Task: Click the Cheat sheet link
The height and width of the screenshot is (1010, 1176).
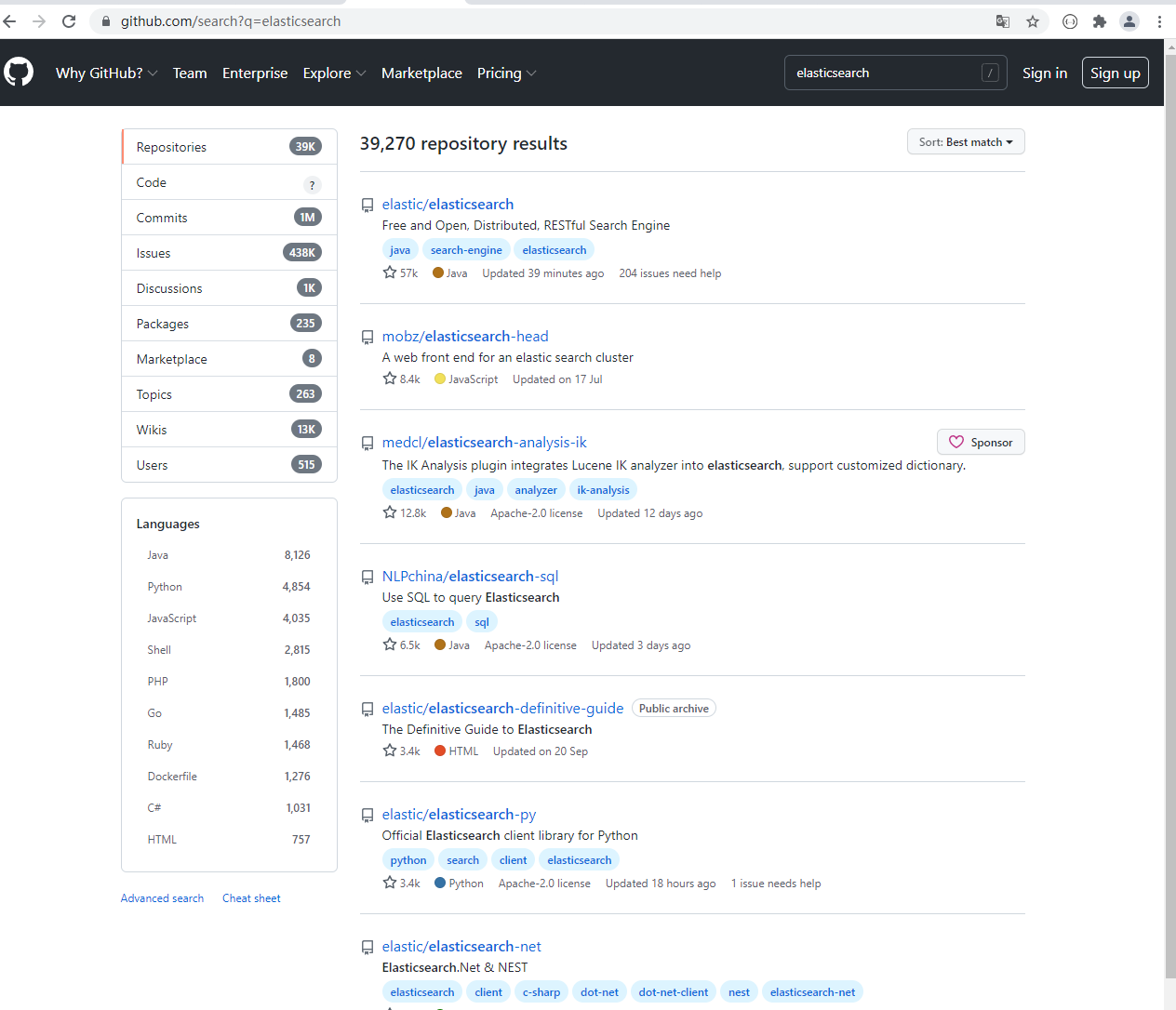Action: click(251, 898)
